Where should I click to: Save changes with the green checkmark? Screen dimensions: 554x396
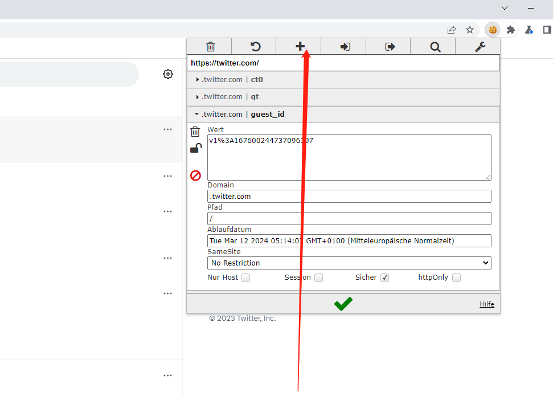point(343,303)
